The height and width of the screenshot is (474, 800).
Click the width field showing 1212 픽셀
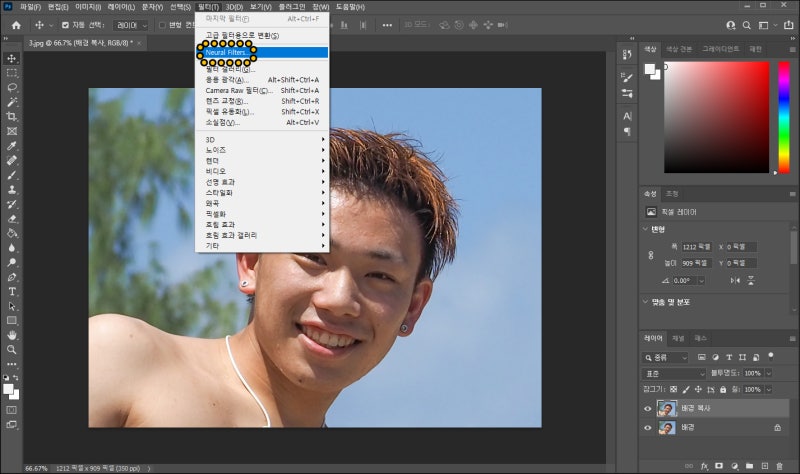pyautogui.click(x=696, y=247)
